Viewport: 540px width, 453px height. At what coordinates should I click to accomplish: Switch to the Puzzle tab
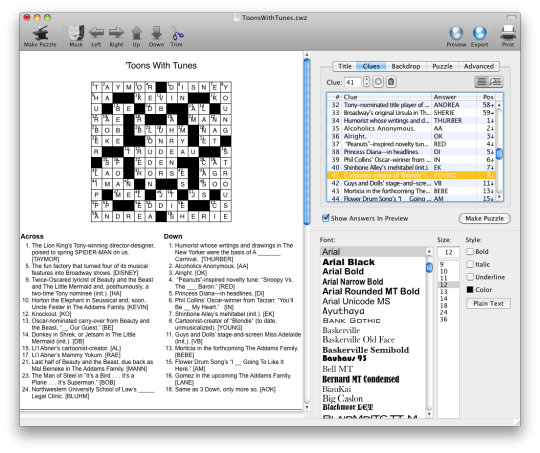[442, 66]
